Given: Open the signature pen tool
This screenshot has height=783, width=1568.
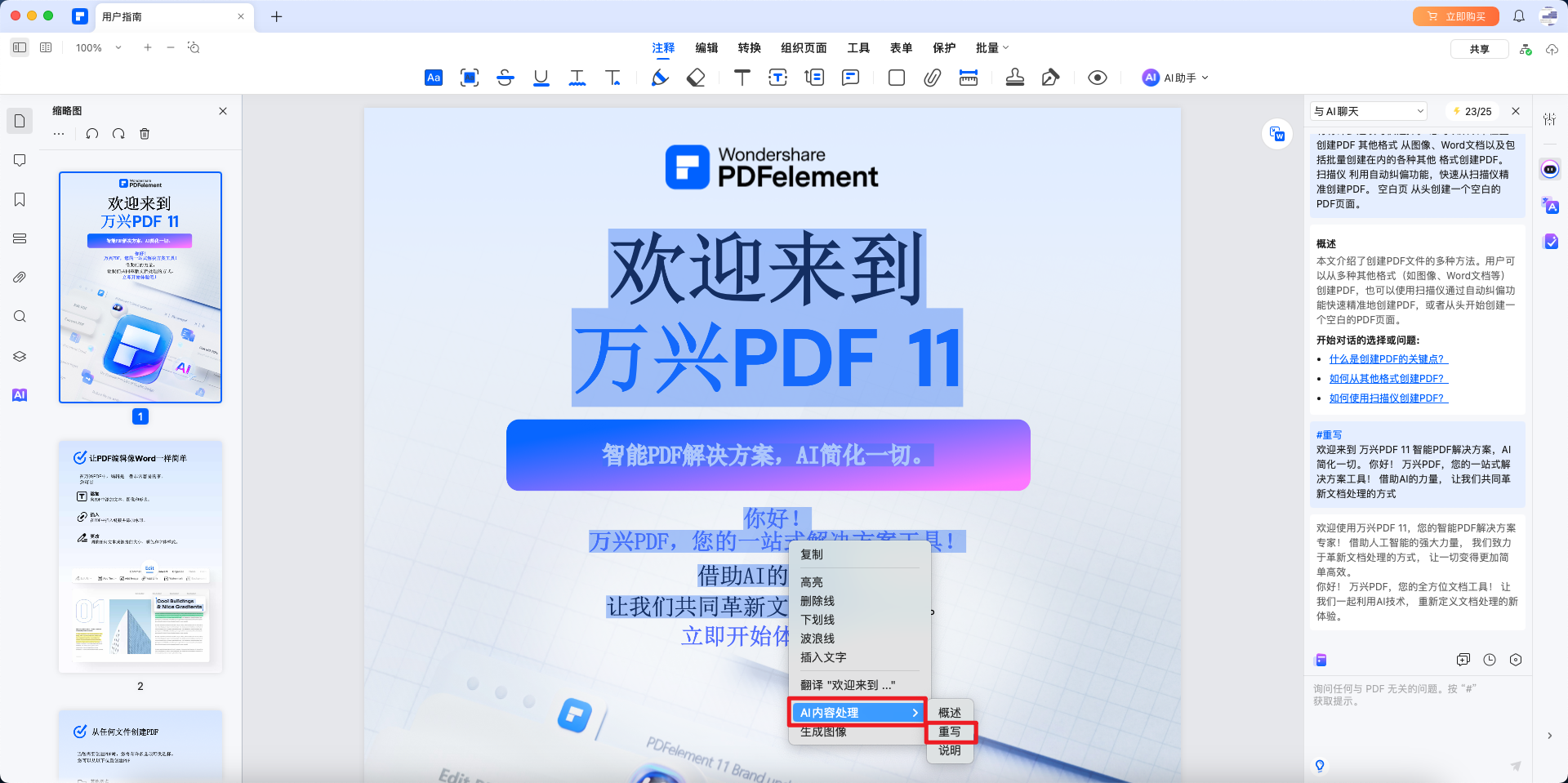Looking at the screenshot, I should tap(1051, 78).
